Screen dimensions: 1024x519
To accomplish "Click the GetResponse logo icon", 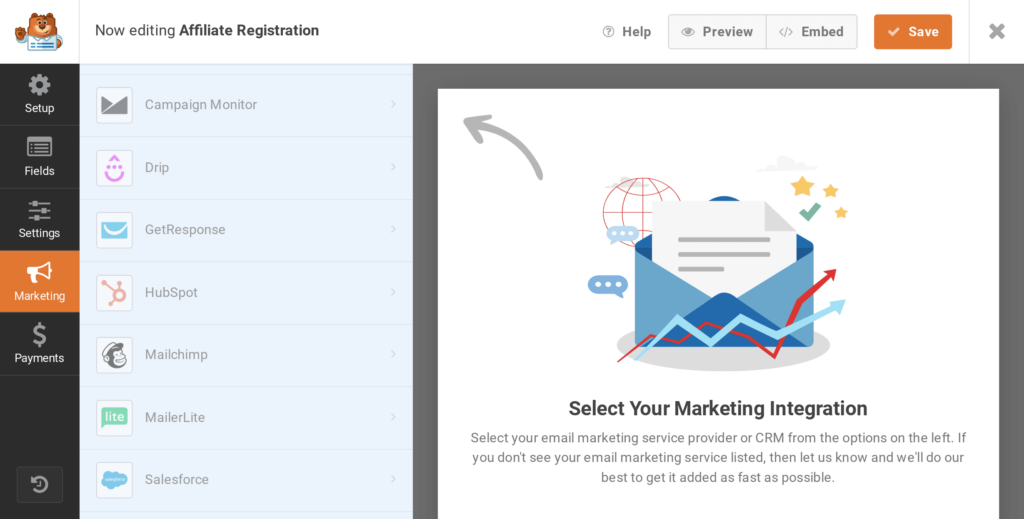I will (114, 230).
